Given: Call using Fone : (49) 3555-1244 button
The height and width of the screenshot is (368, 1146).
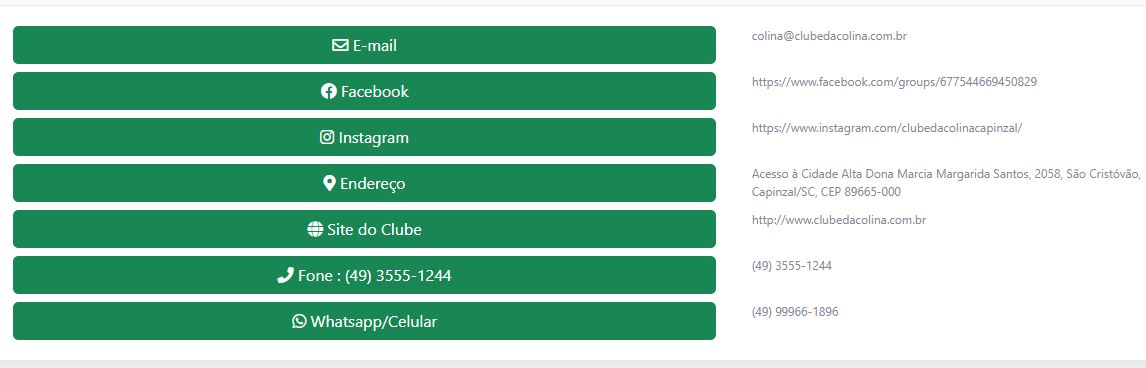Looking at the screenshot, I should (x=364, y=275).
